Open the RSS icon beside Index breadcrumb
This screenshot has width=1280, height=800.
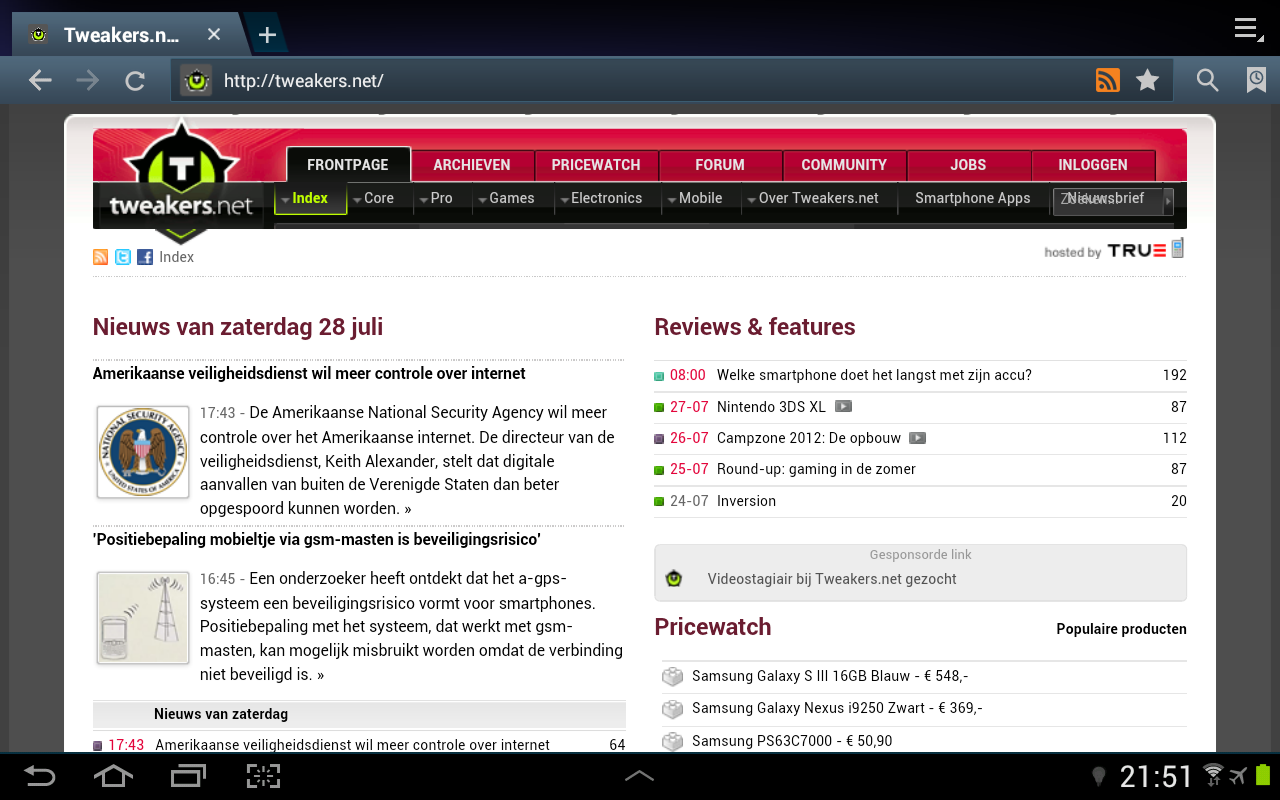(100, 257)
